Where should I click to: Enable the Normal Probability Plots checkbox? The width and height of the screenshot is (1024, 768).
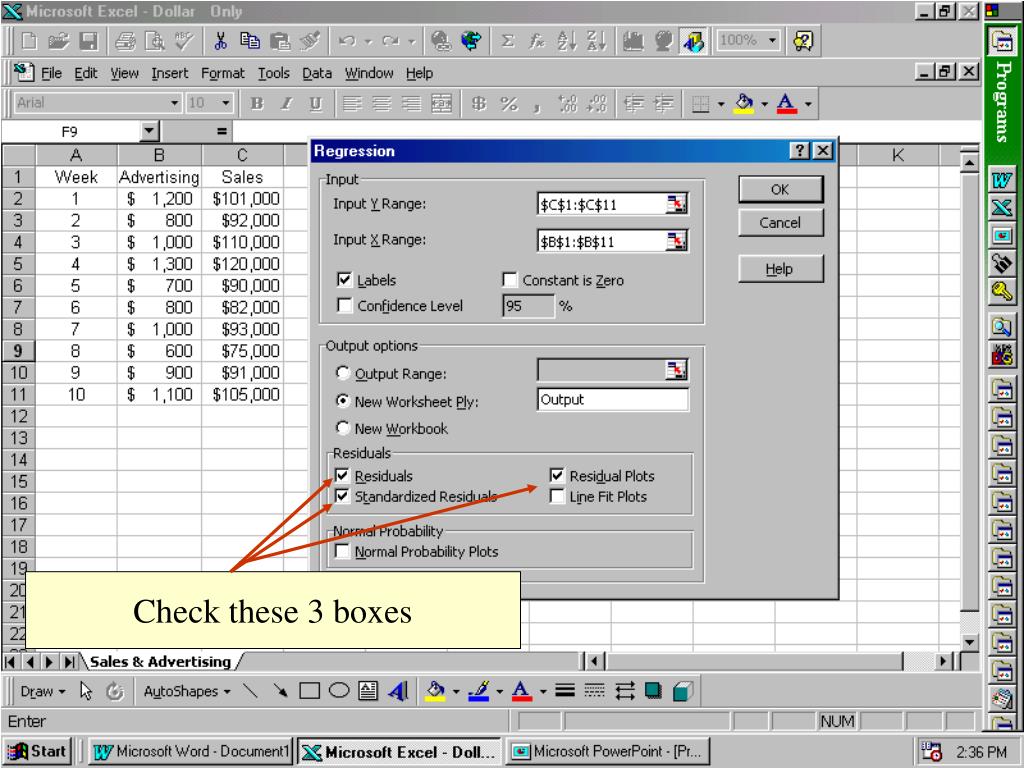click(x=342, y=551)
